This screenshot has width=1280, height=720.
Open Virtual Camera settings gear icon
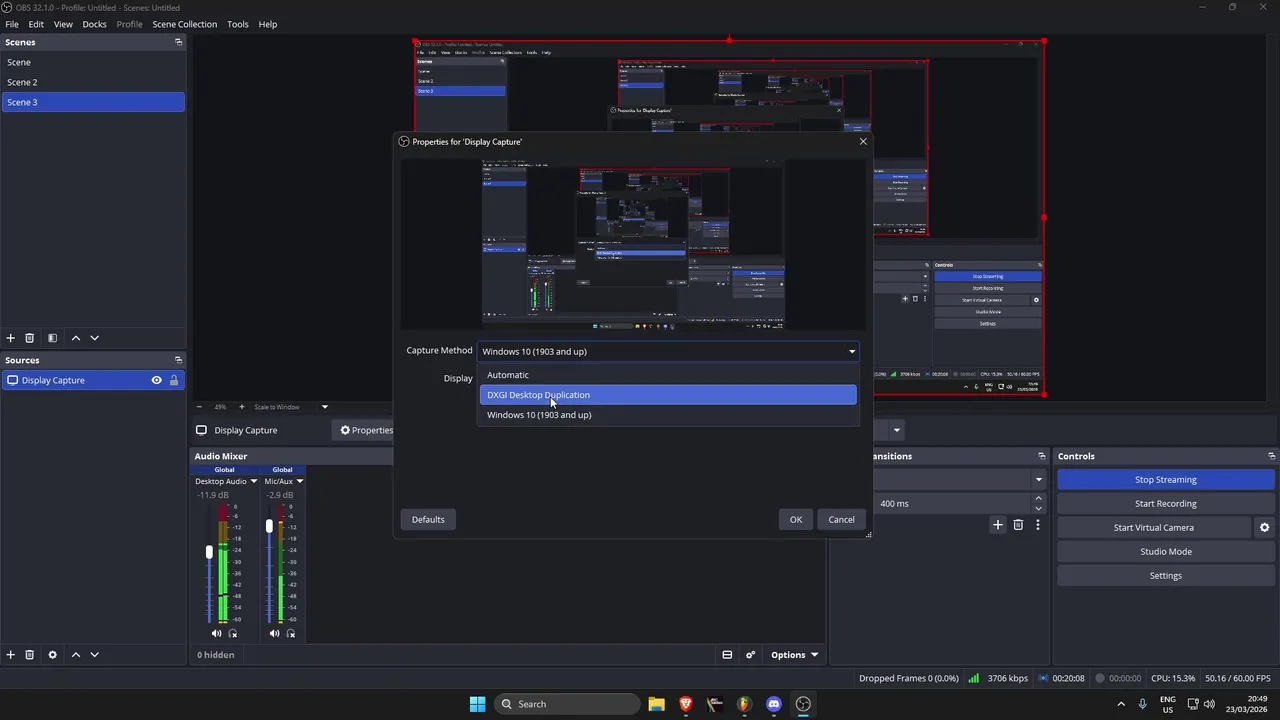[1264, 527]
